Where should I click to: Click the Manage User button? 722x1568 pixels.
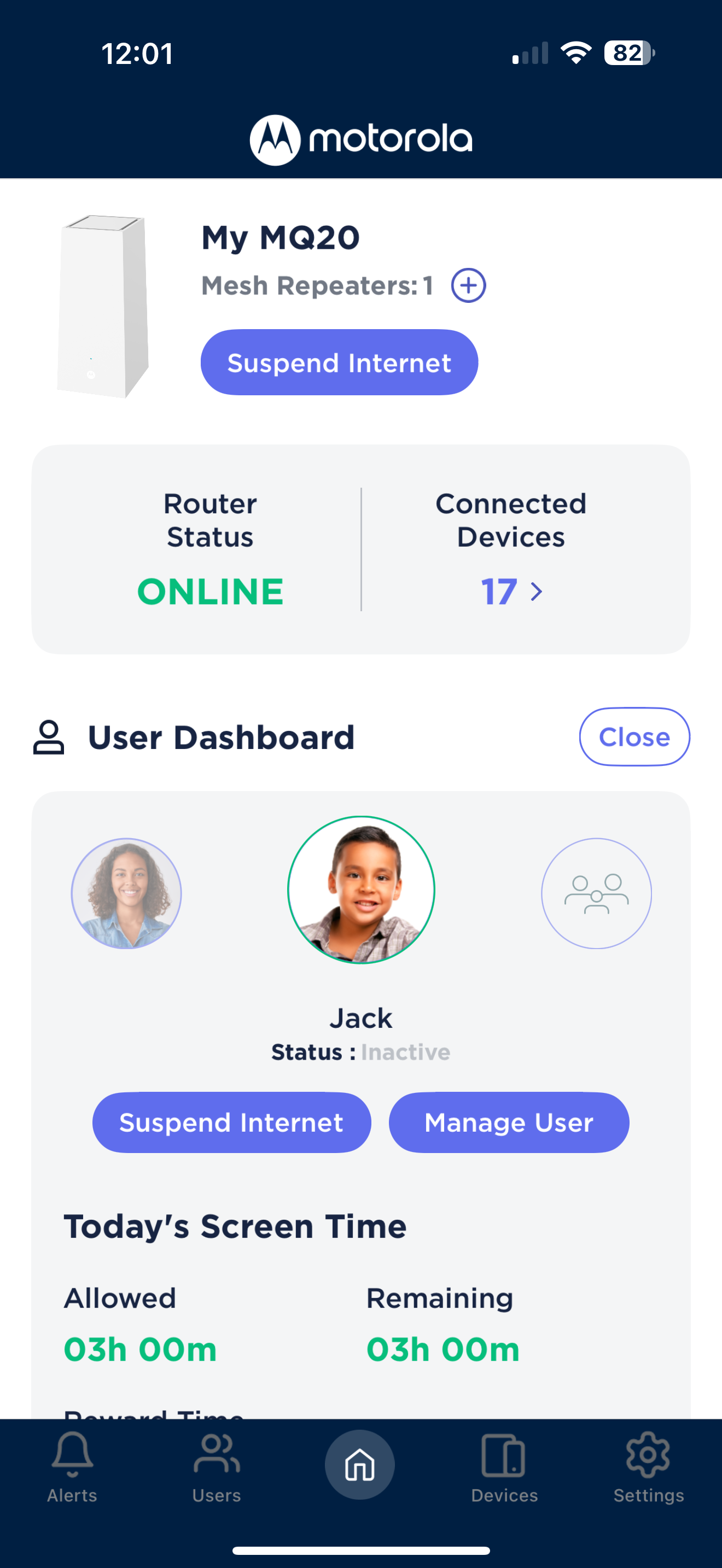(x=509, y=1122)
